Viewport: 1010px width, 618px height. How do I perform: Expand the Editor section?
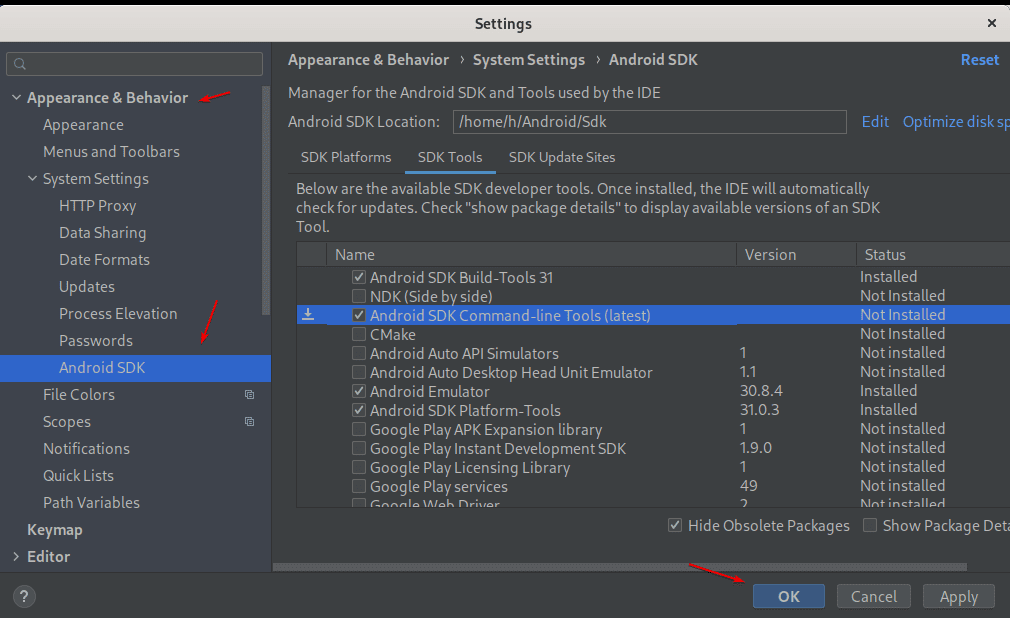pyautogui.click(x=16, y=556)
